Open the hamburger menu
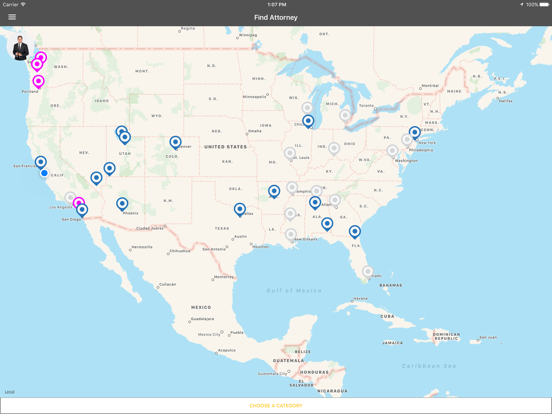This screenshot has height=414, width=552. point(12,17)
